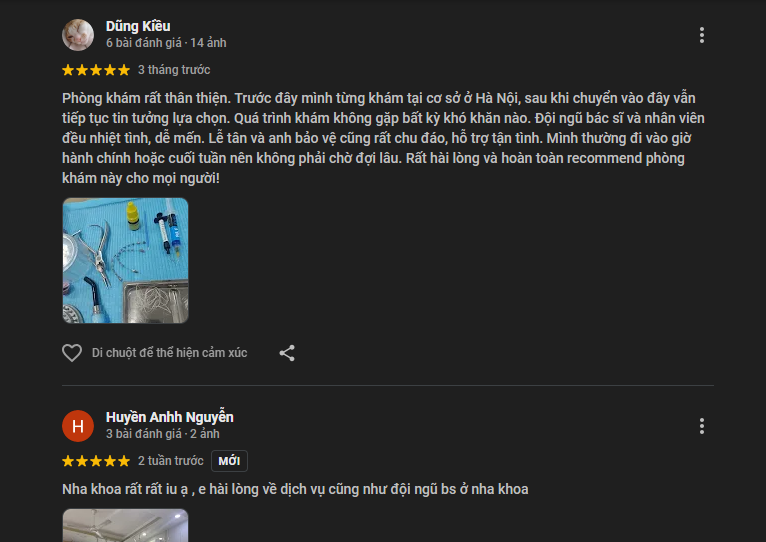Click the '2 tuần trước' timestamp

tap(170, 461)
